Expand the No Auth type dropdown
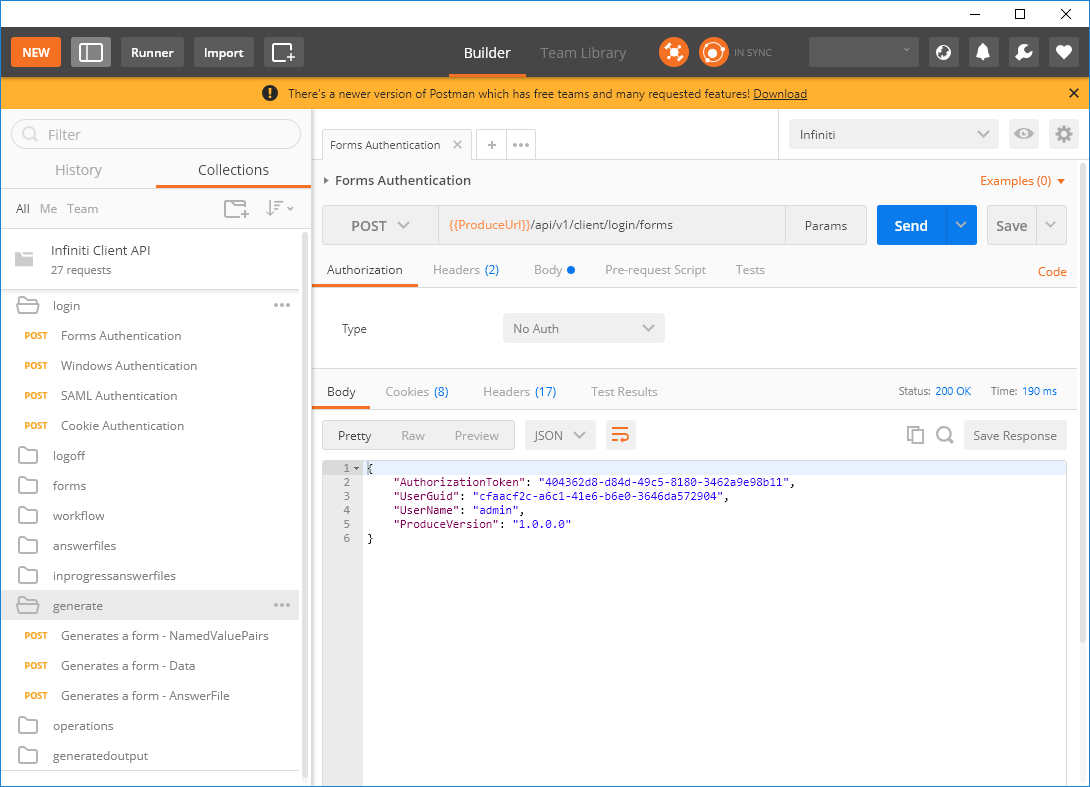1090x787 pixels. 583,328
